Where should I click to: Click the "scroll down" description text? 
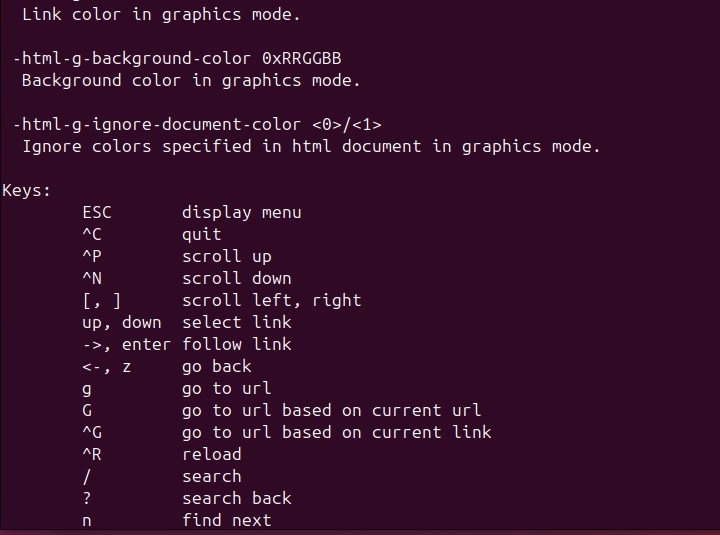(236, 278)
